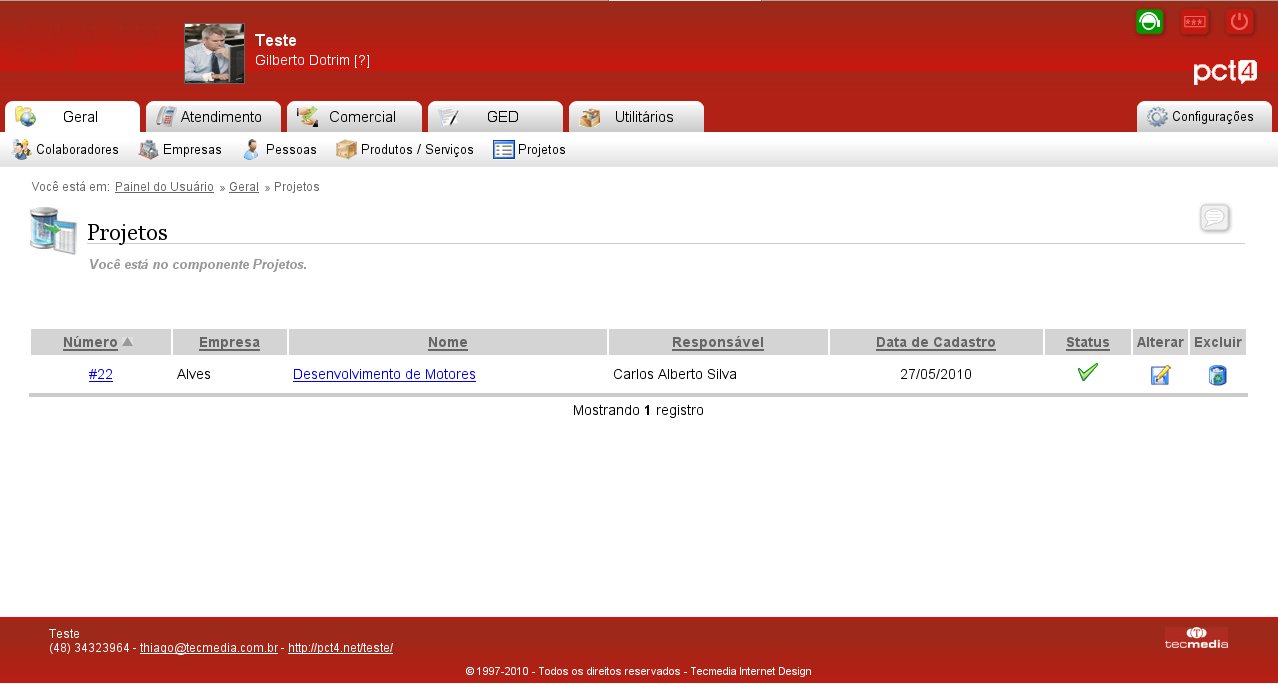1278x684 pixels.
Task: Open Colaboradores from the submenu toolbar
Action: [66, 150]
